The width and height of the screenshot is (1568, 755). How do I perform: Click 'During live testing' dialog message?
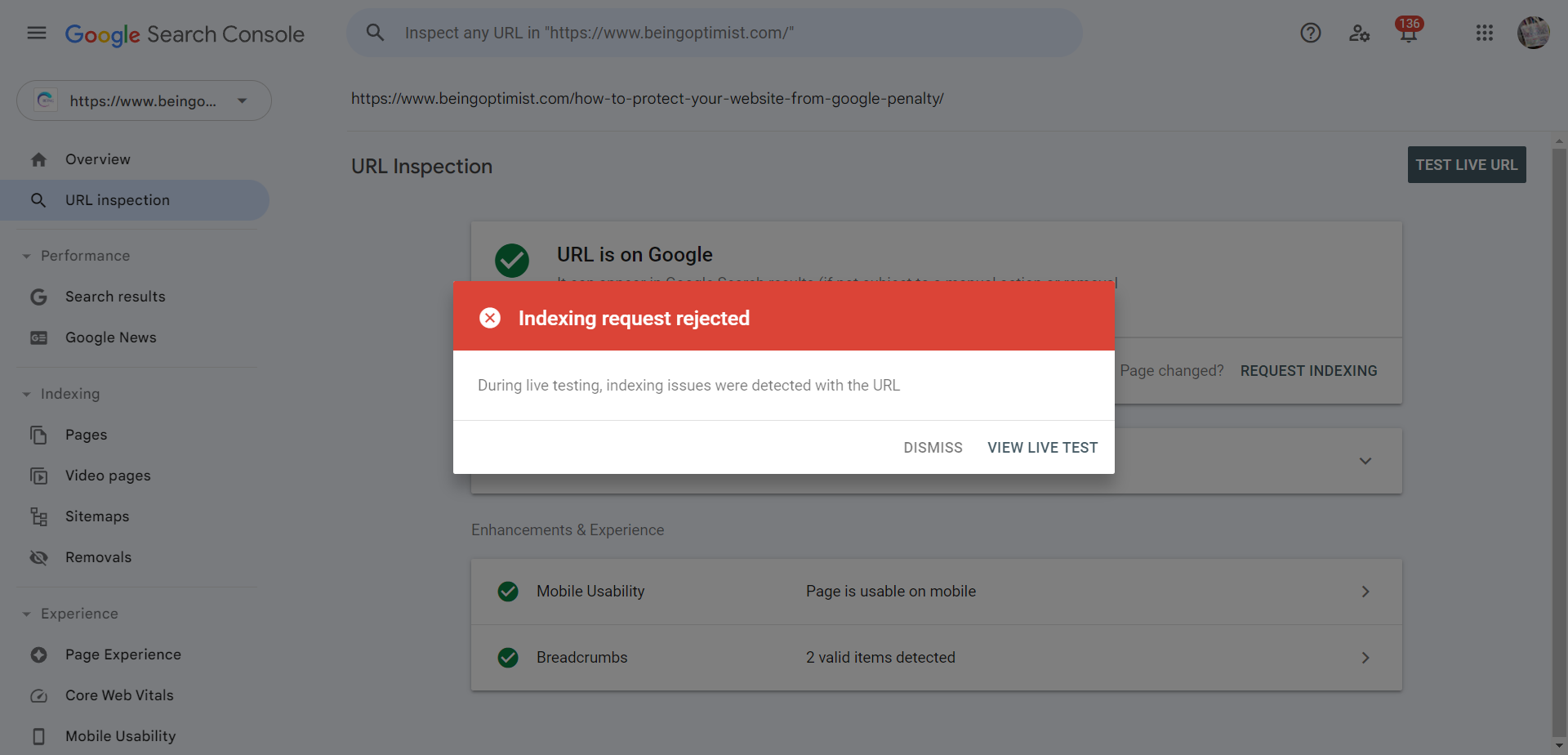tap(688, 386)
